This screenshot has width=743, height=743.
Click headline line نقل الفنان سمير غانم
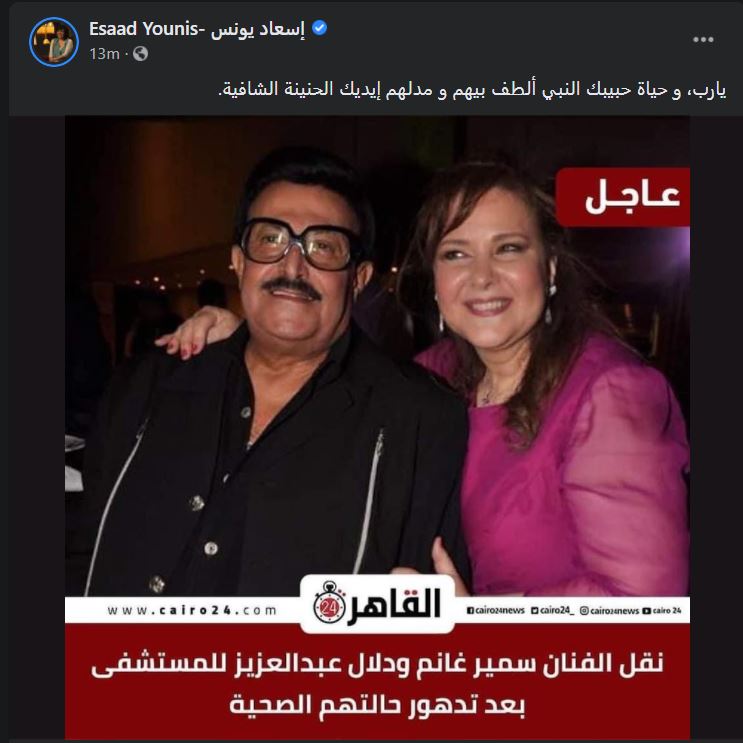pyautogui.click(x=377, y=664)
